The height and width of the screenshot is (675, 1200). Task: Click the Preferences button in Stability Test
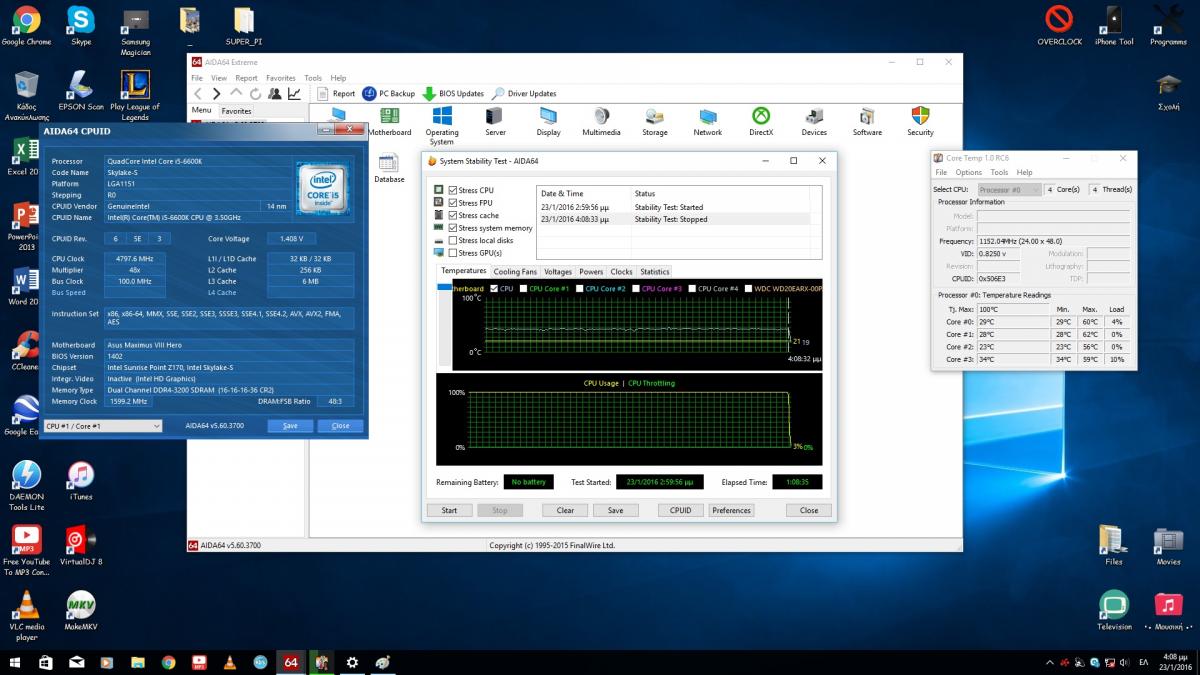tap(731, 510)
